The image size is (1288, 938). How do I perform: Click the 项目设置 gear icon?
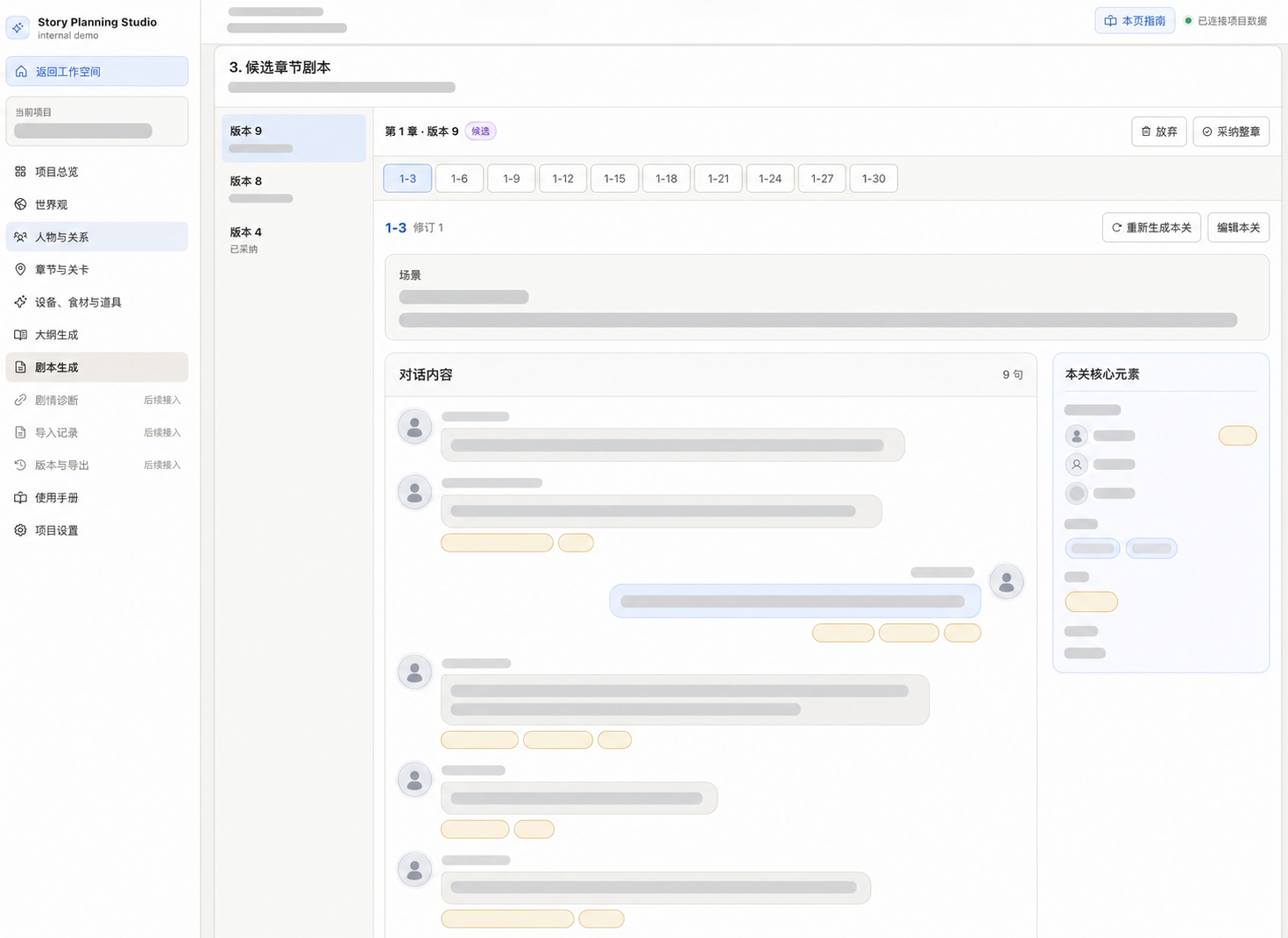click(x=20, y=530)
